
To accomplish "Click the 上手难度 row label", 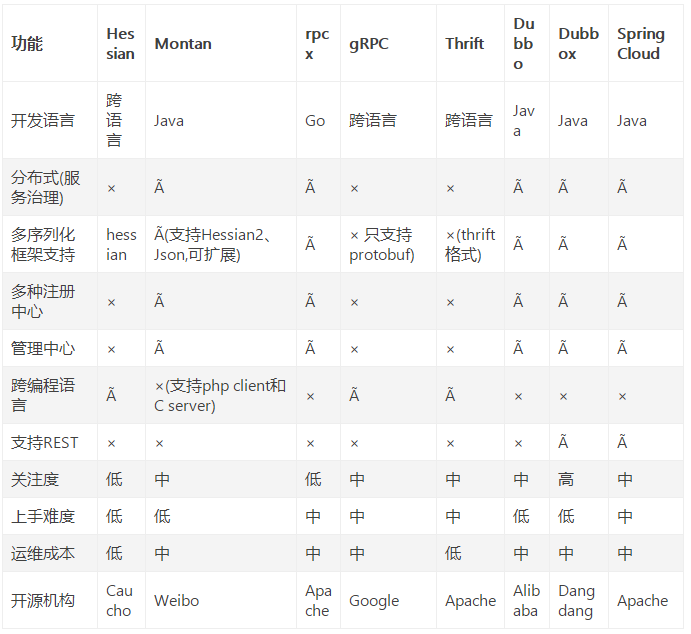I will point(43,516).
